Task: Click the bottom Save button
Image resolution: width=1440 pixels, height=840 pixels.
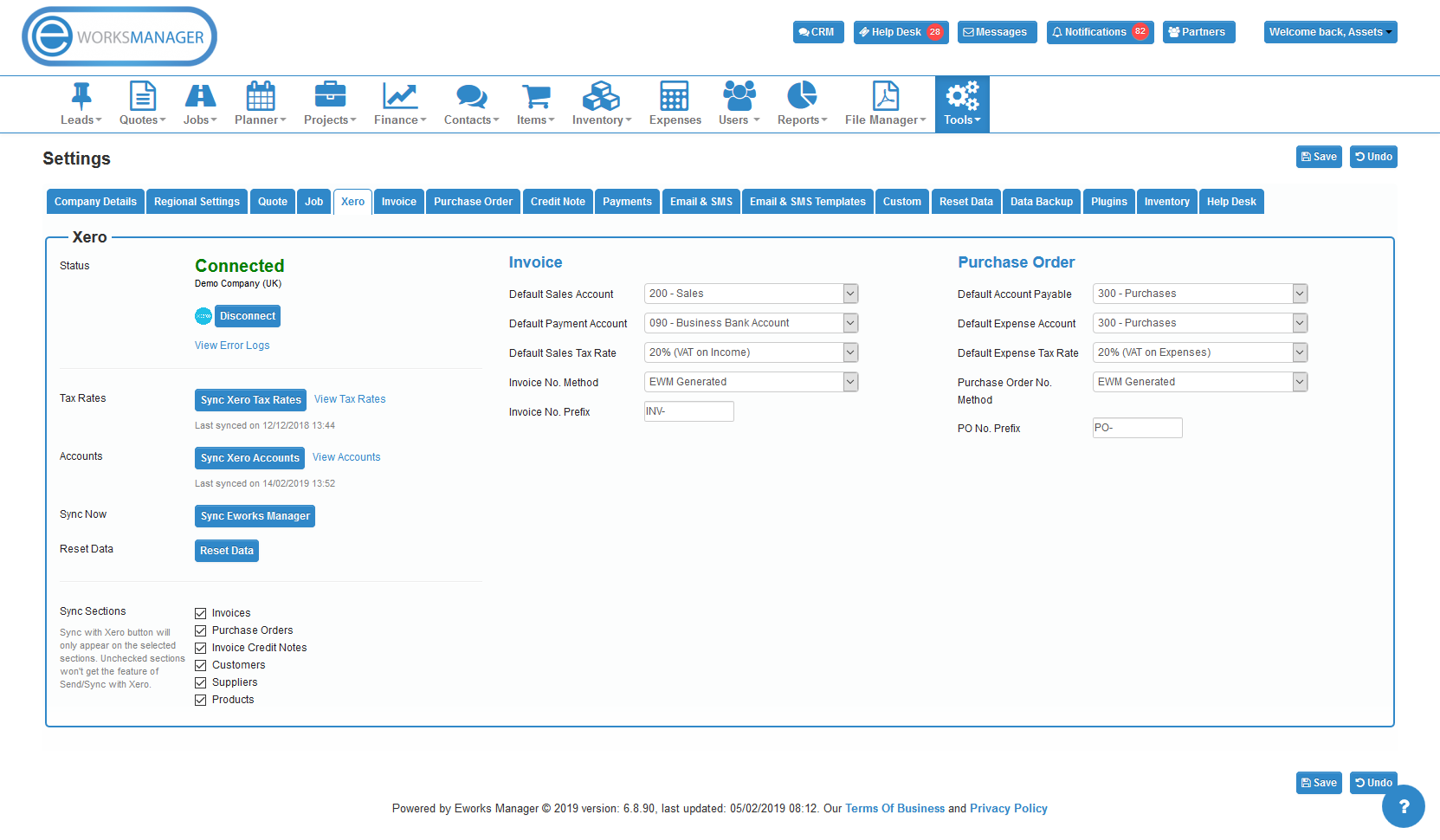Action: [x=1319, y=783]
